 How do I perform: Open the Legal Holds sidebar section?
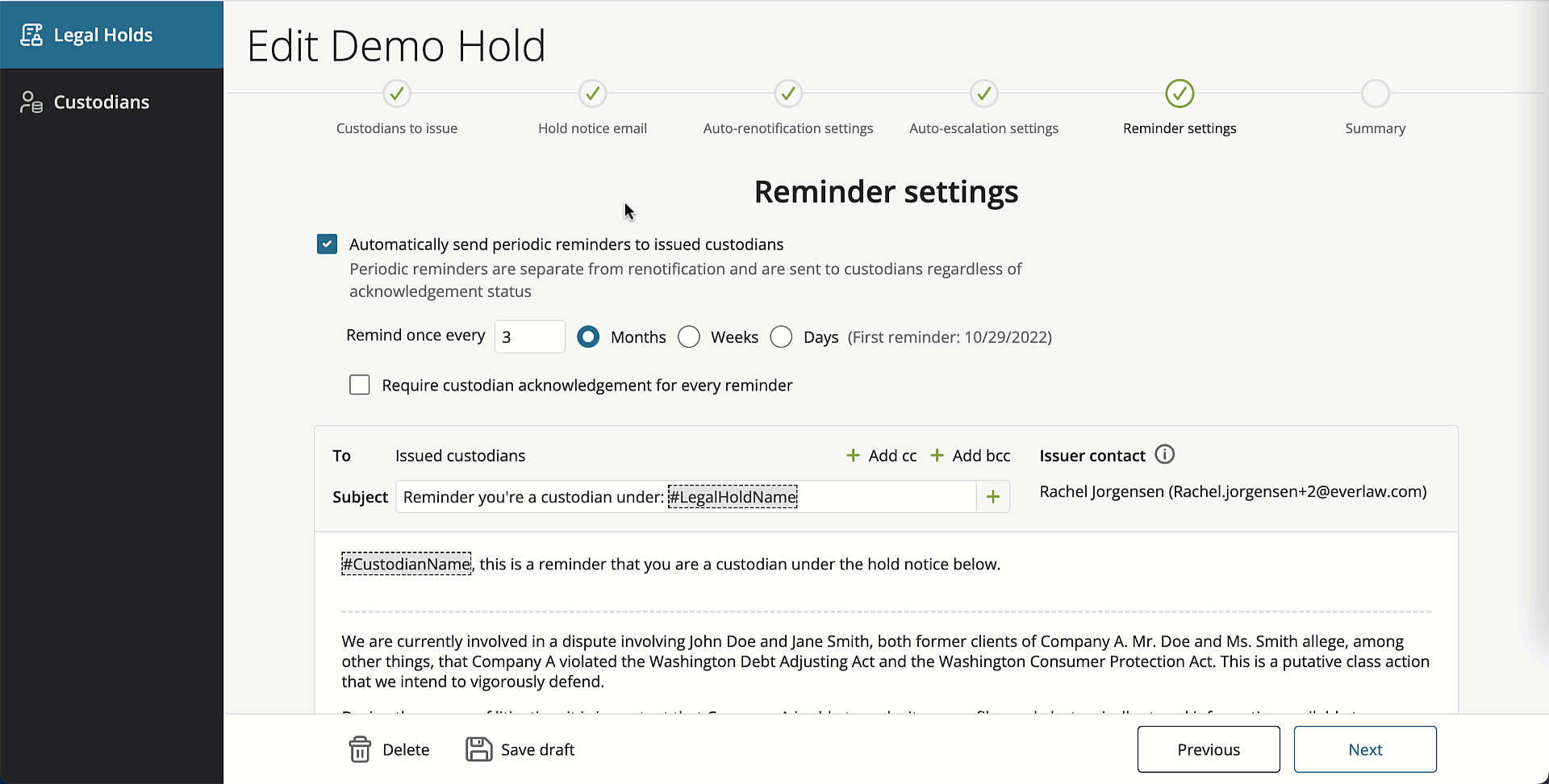pyautogui.click(x=102, y=34)
